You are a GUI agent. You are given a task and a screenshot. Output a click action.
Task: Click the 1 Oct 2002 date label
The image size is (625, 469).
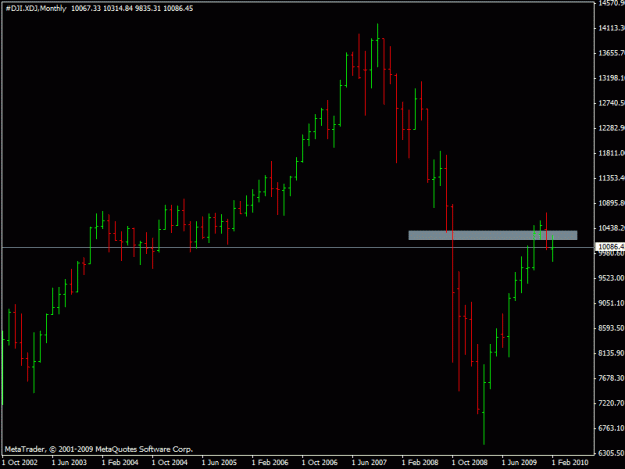20,462
